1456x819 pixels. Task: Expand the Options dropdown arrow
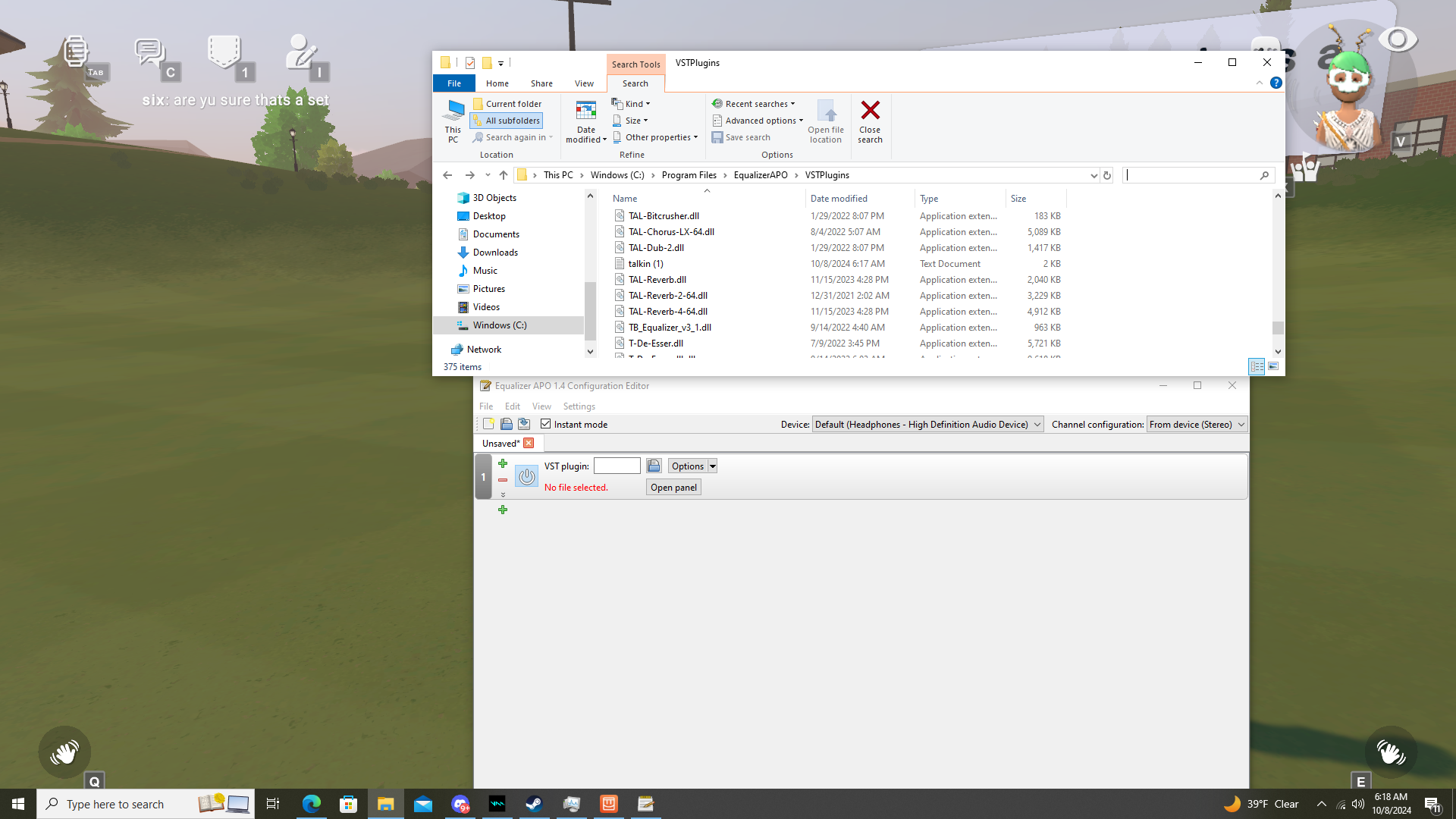pos(712,466)
